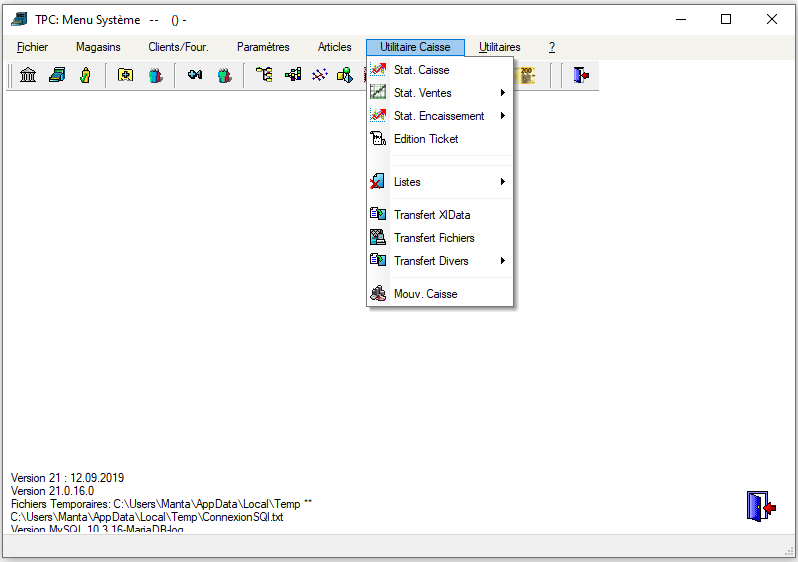Click the exit door toolbar icon
The image size is (798, 562).
(x=581, y=75)
